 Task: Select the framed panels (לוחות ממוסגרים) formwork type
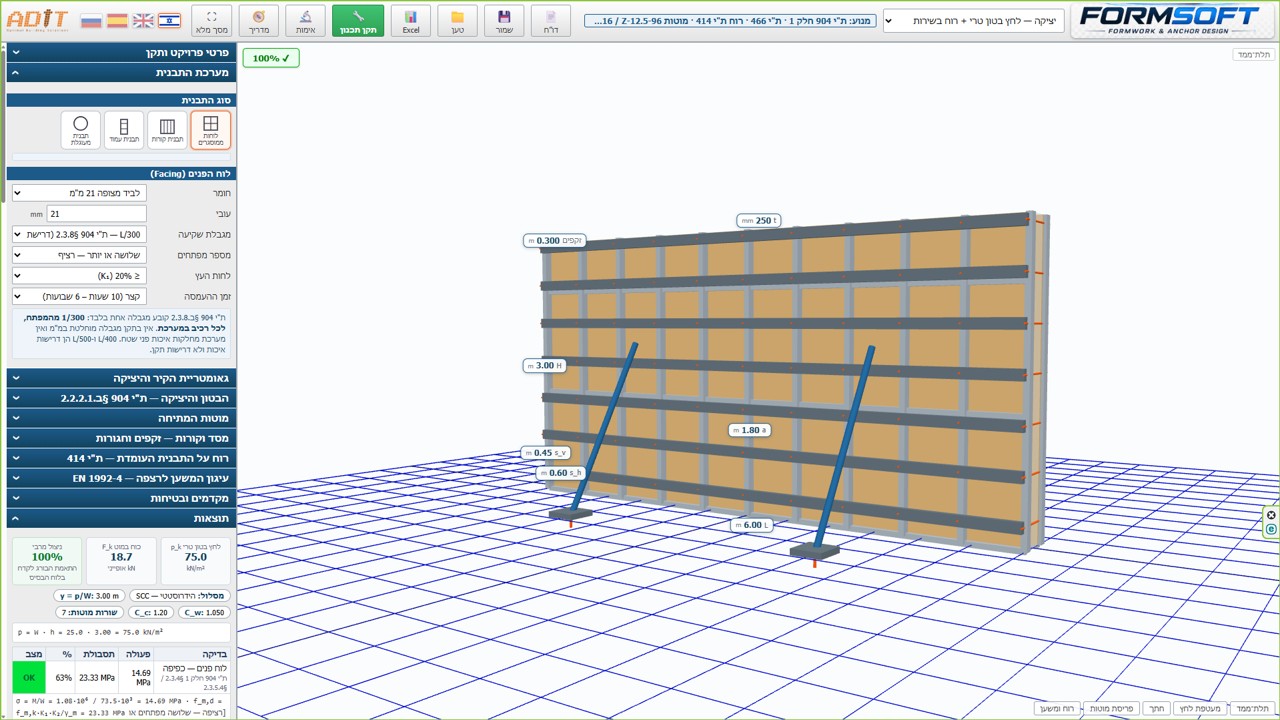click(x=210, y=130)
